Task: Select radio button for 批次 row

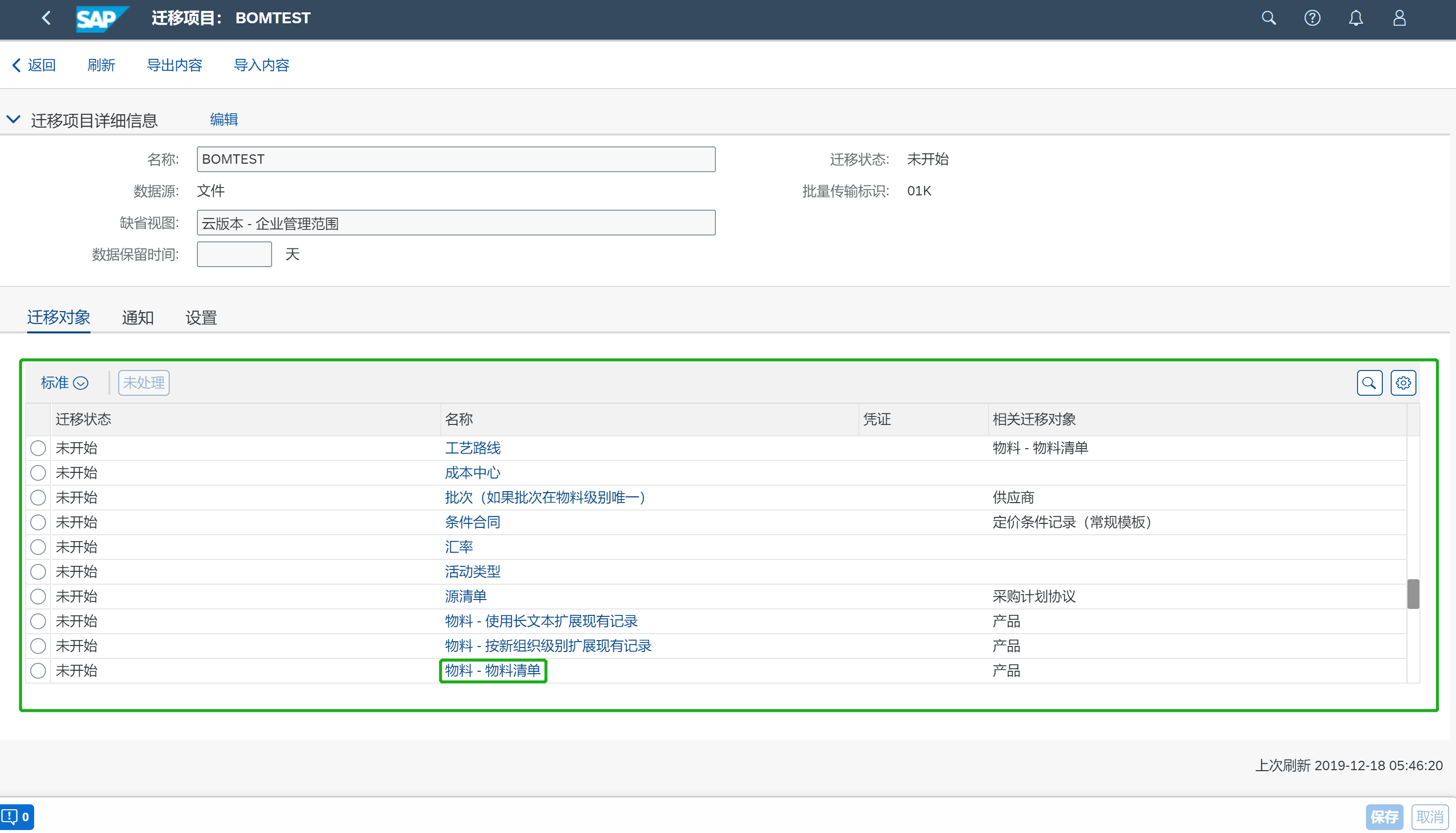Action: (38, 498)
